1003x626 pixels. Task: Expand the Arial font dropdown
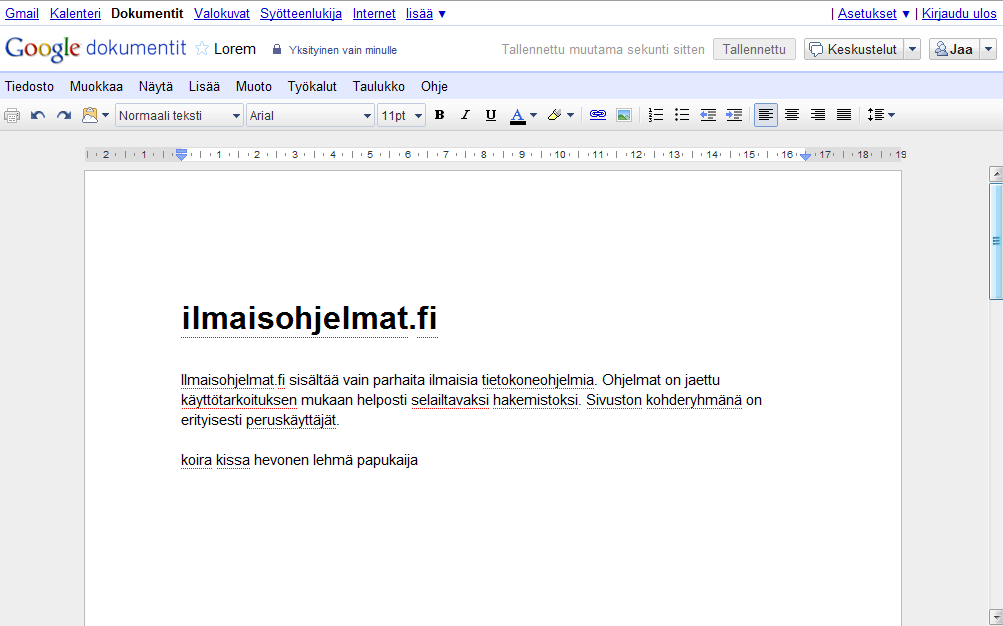click(x=311, y=115)
